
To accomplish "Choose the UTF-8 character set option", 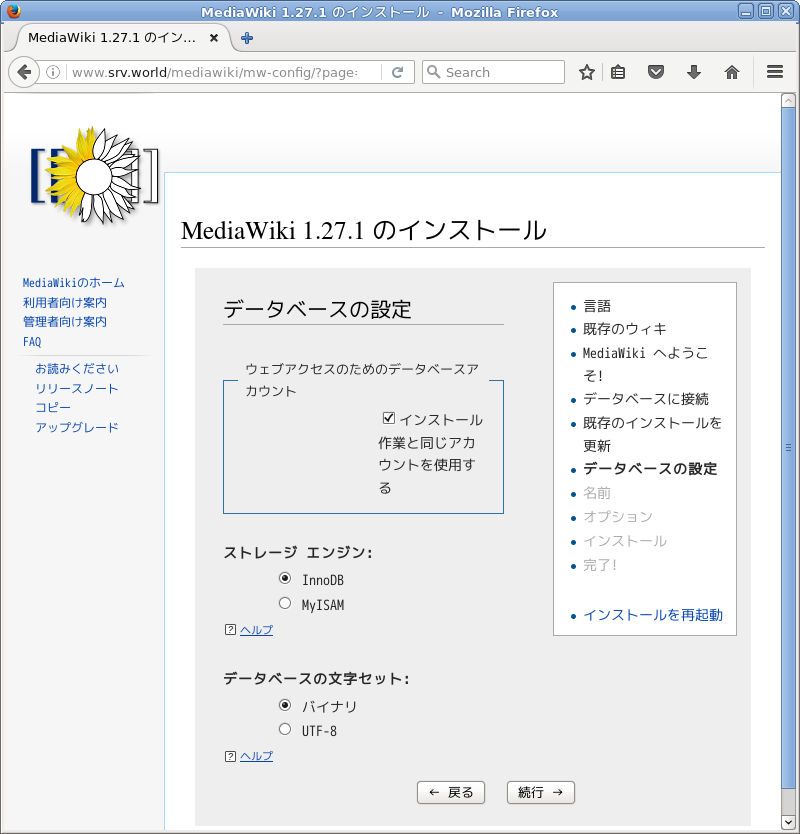I will (285, 729).
